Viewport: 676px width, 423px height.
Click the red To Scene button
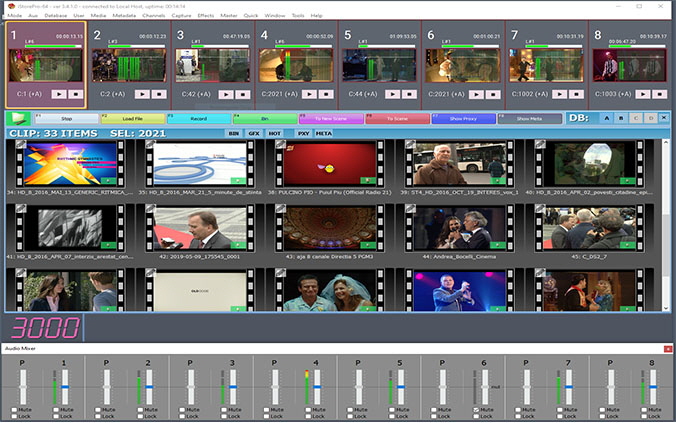397,119
